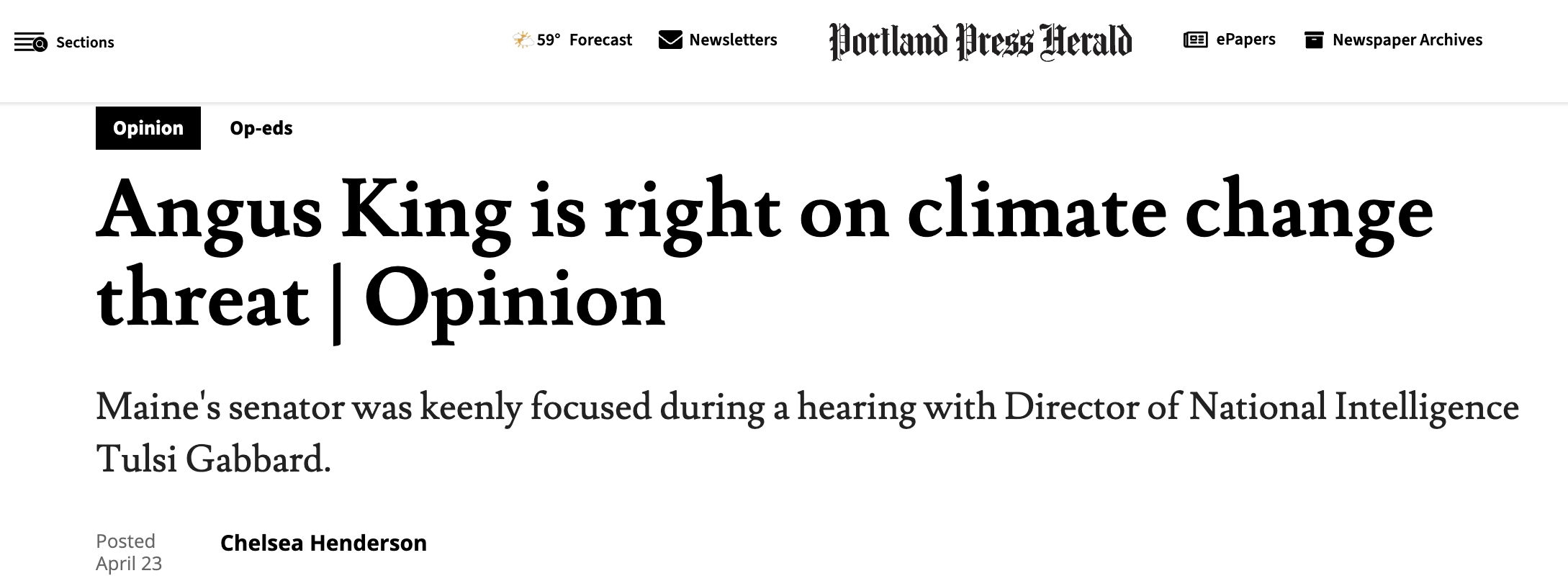Open the Newspaper Archives link
This screenshot has width=1568, height=586.
click(x=1407, y=40)
